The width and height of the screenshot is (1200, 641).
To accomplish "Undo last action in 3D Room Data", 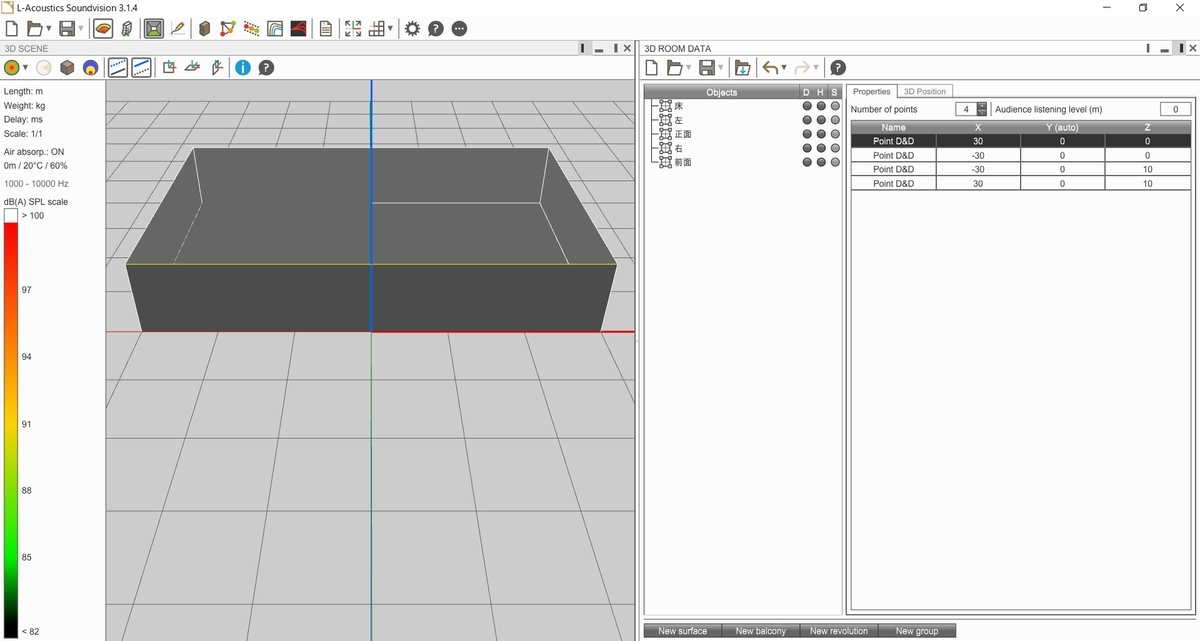I will (770, 68).
